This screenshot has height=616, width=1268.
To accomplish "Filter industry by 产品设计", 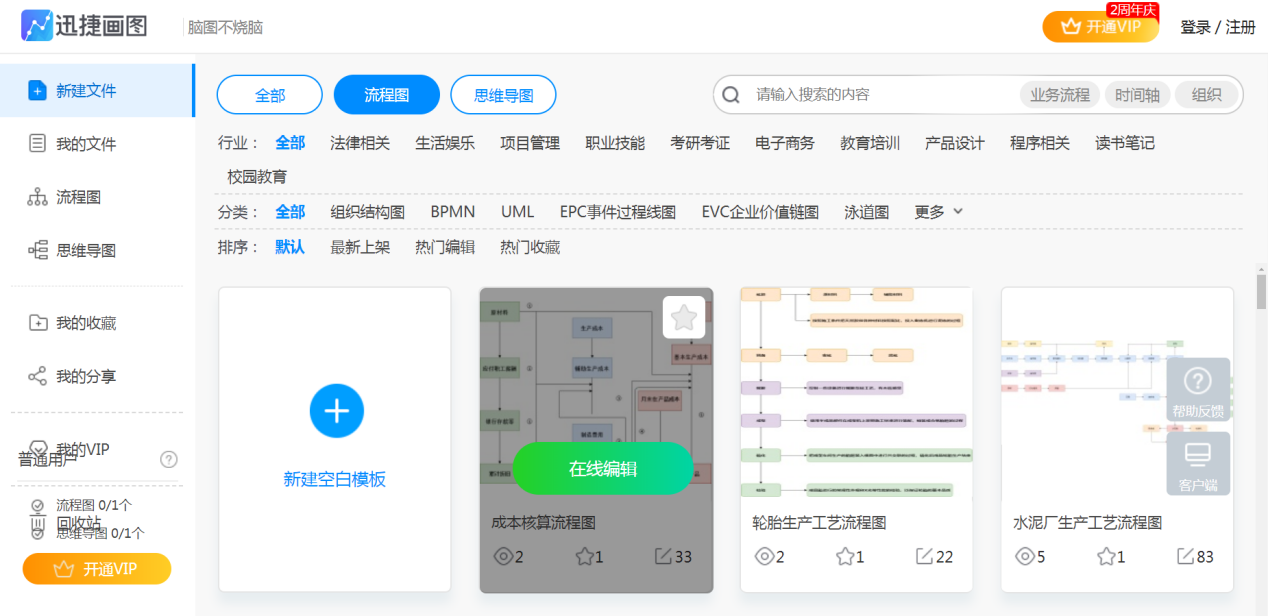I will click(955, 143).
